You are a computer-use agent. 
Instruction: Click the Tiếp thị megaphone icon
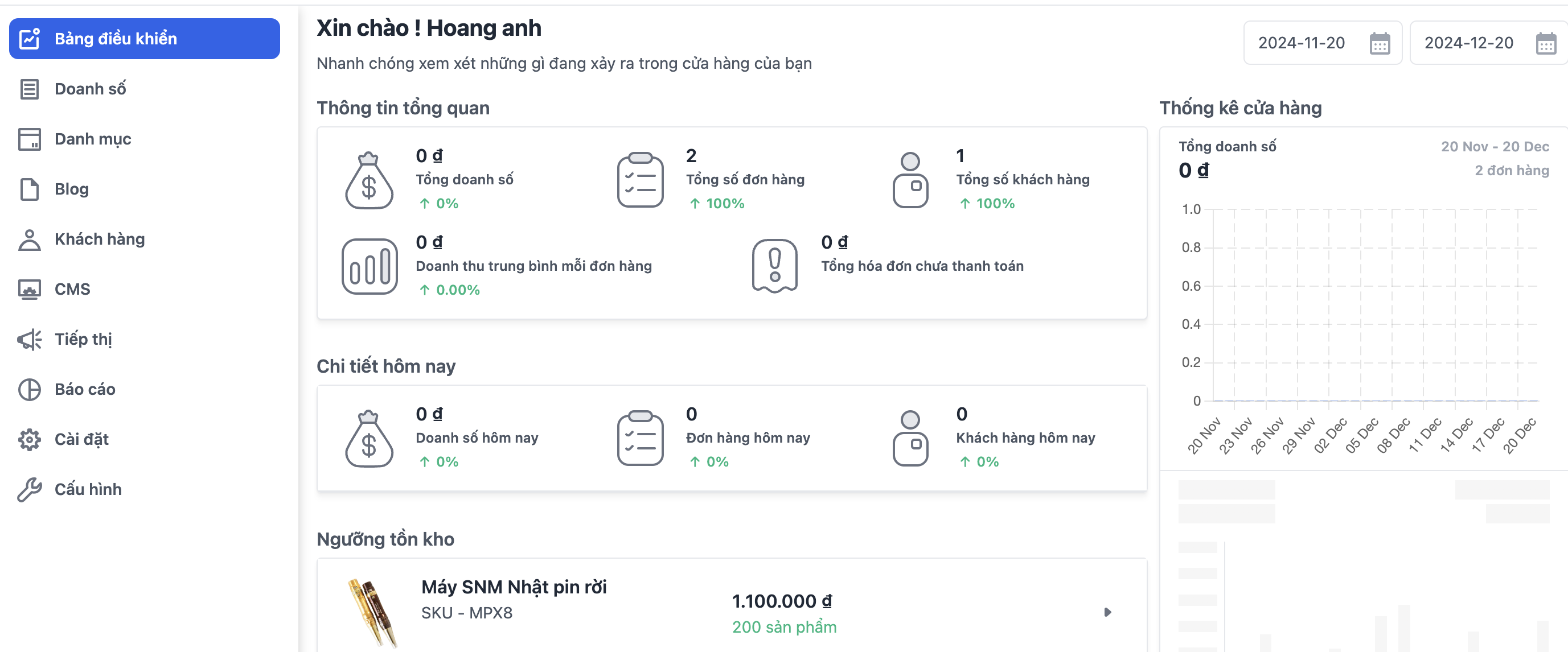tap(29, 339)
